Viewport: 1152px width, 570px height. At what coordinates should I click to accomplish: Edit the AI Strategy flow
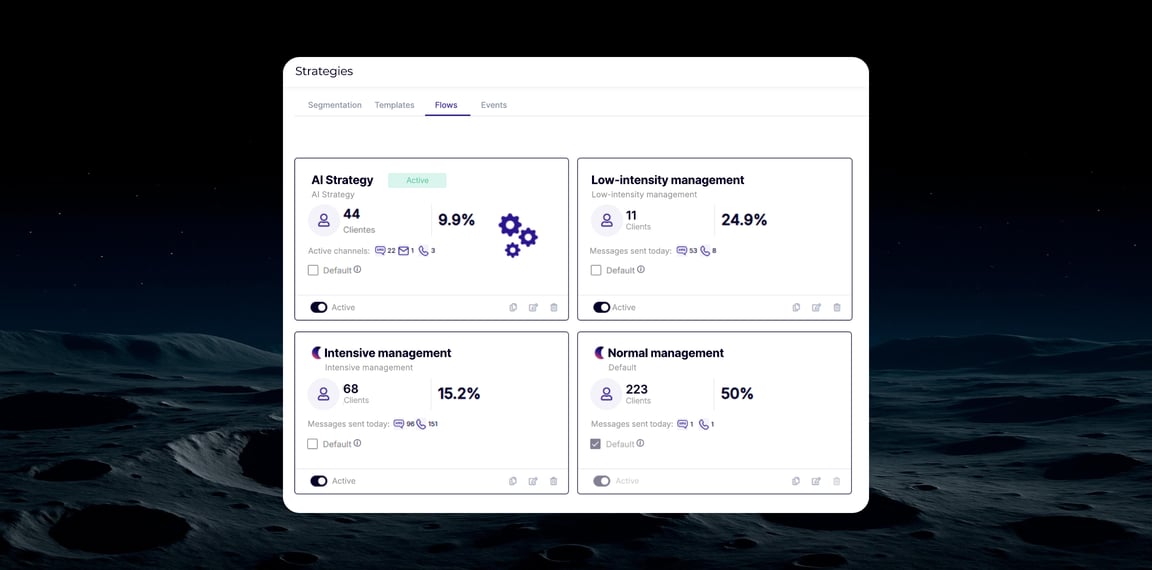point(533,308)
